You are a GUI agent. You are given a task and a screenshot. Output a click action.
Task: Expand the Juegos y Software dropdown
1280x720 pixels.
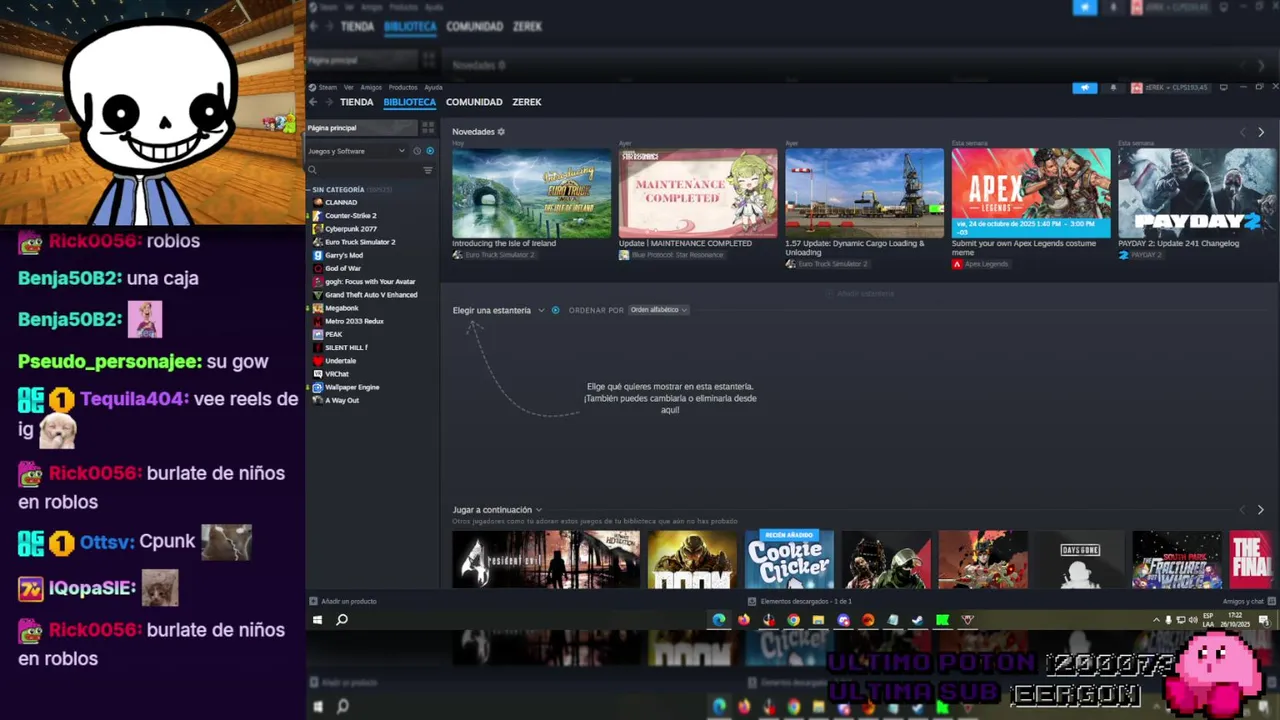tap(357, 151)
